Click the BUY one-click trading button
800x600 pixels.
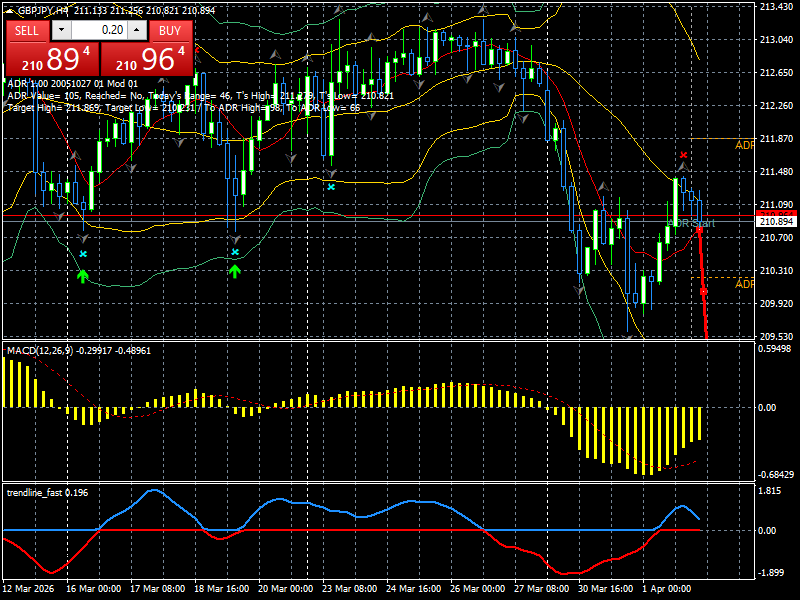[170, 31]
